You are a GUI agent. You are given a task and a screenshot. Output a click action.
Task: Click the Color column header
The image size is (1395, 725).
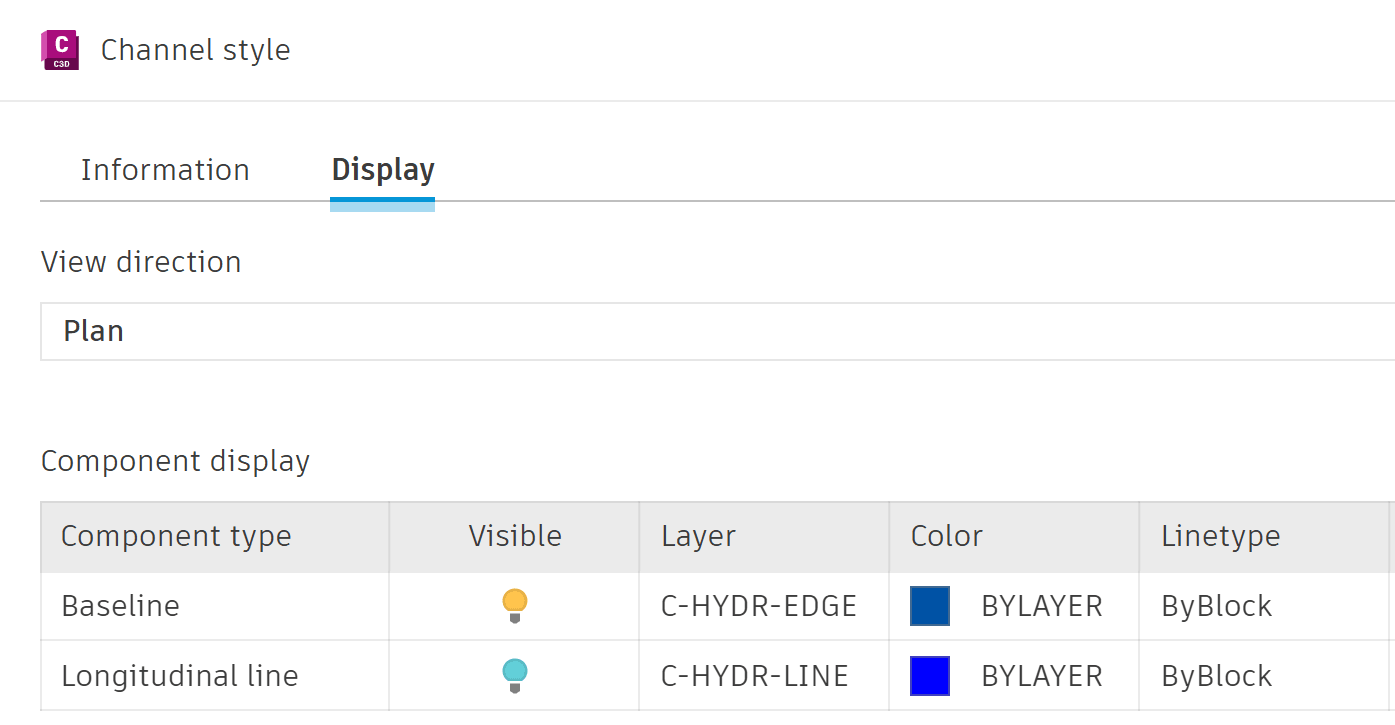[946, 536]
